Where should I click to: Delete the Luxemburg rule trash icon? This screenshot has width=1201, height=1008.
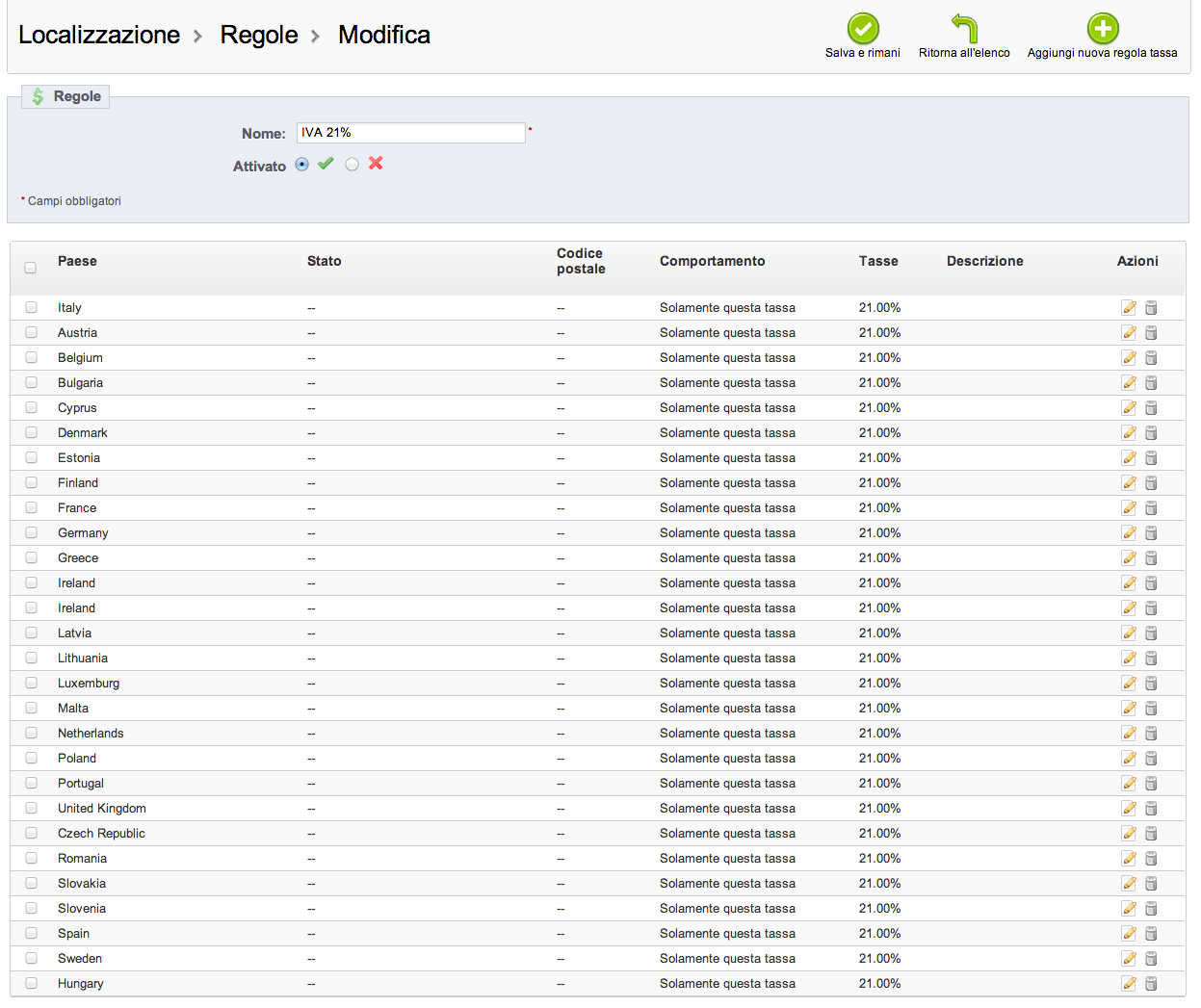point(1151,684)
